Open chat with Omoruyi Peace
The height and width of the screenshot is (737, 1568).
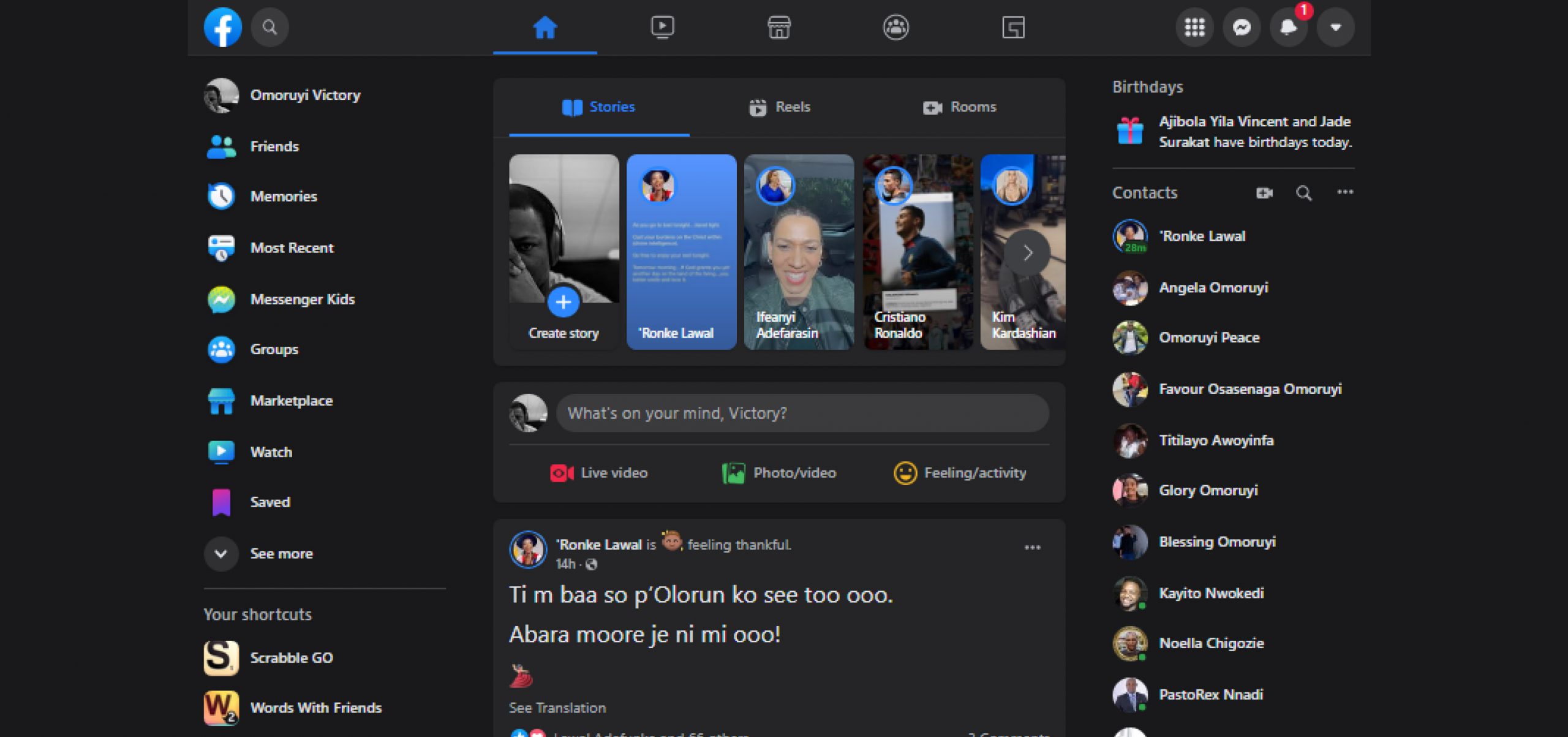tap(1233, 338)
